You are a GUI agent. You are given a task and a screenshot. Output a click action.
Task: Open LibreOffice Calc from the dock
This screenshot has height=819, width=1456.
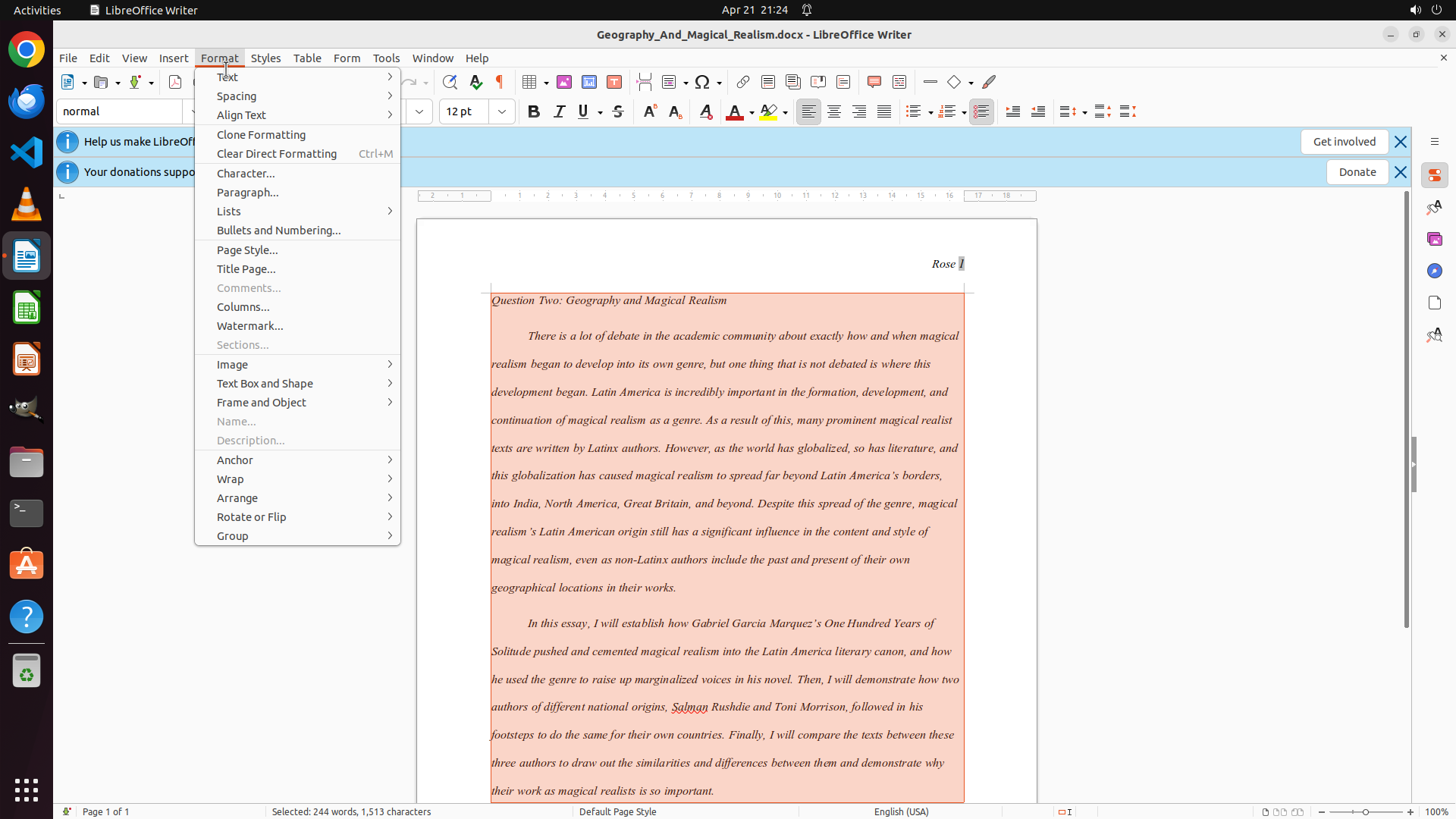(27, 309)
